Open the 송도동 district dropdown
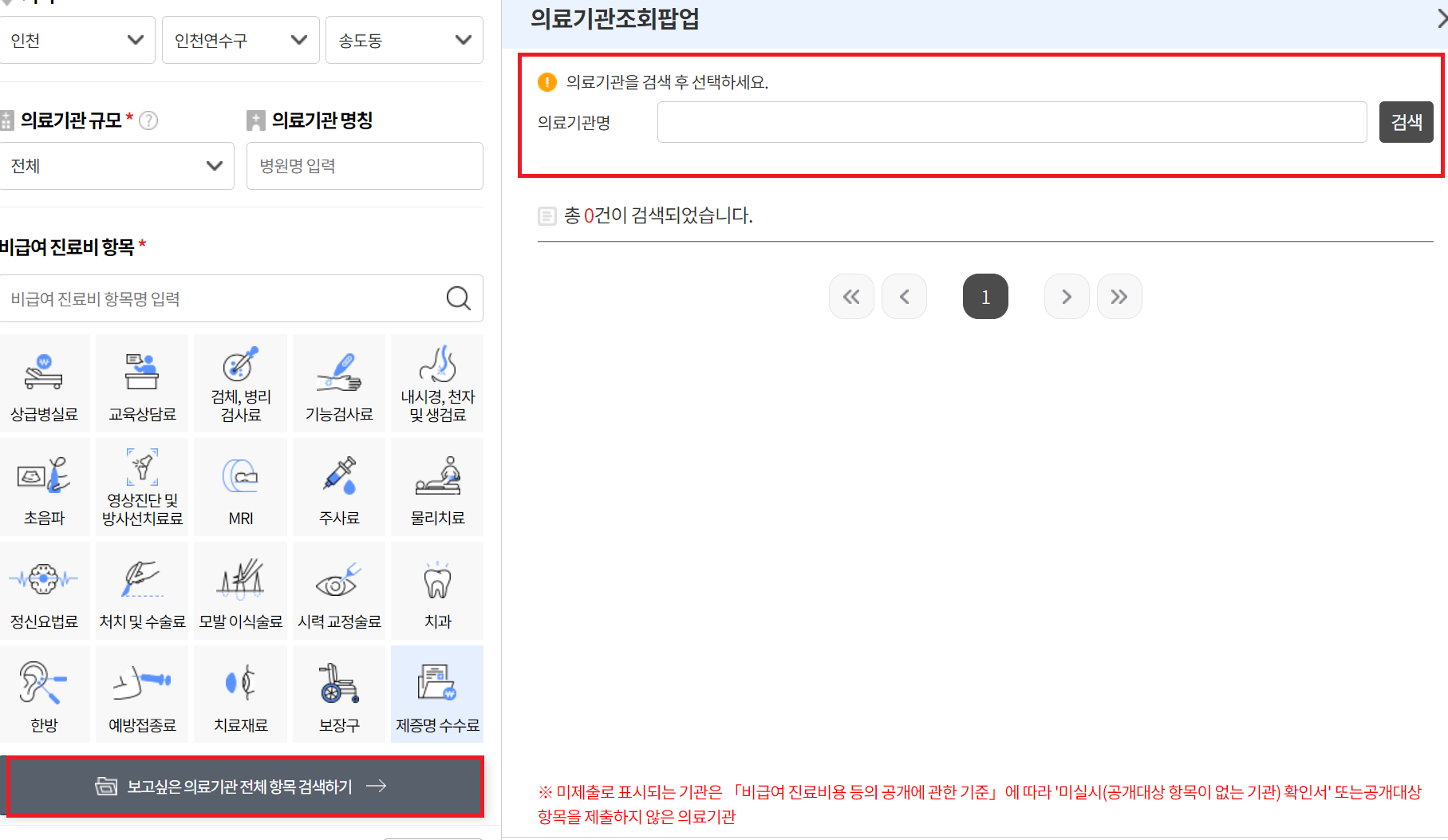This screenshot has height=840, width=1448. point(404,40)
